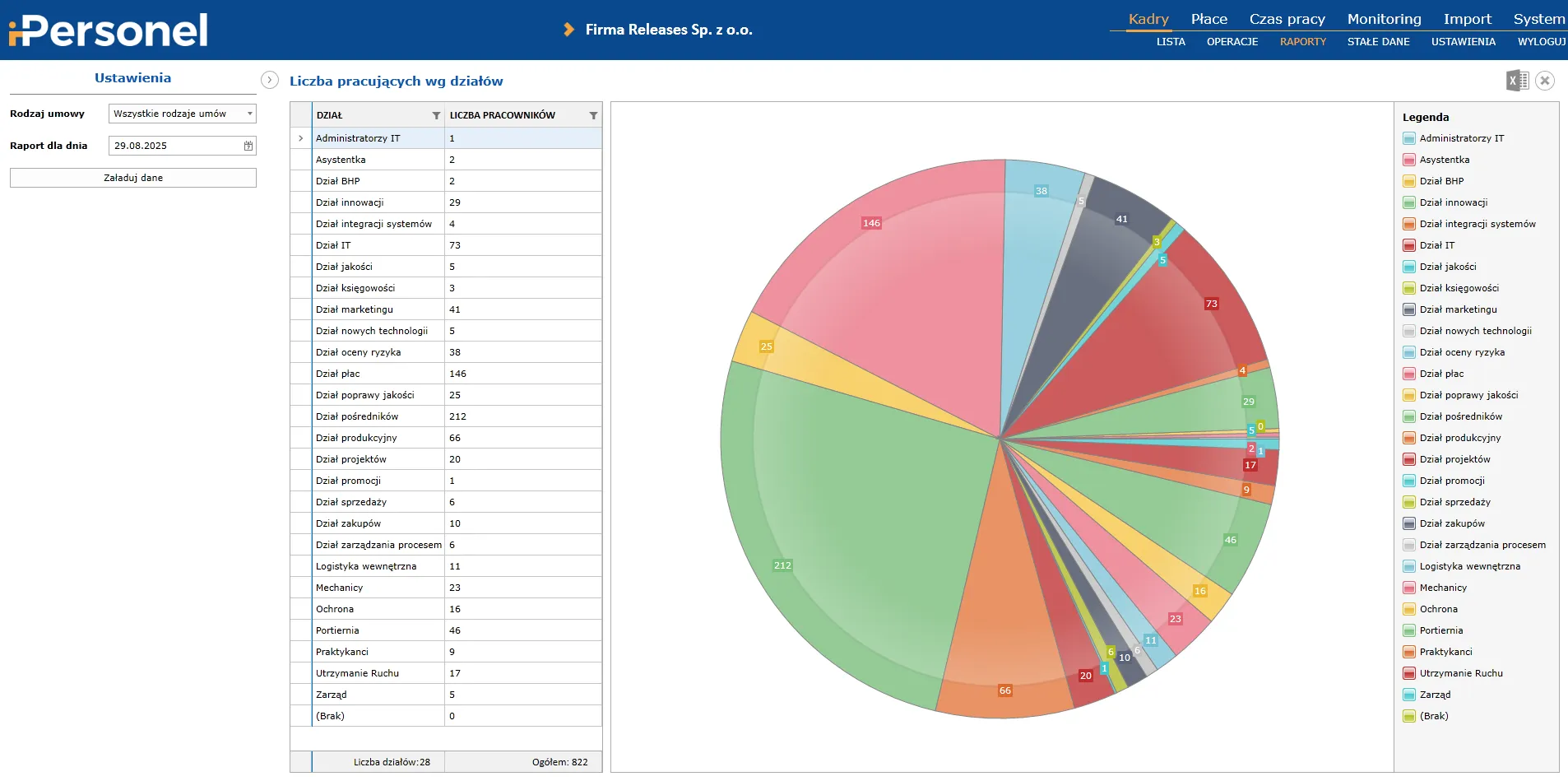Toggle Portiernia legend entry visibility
The height and width of the screenshot is (781, 1568).
1440,630
